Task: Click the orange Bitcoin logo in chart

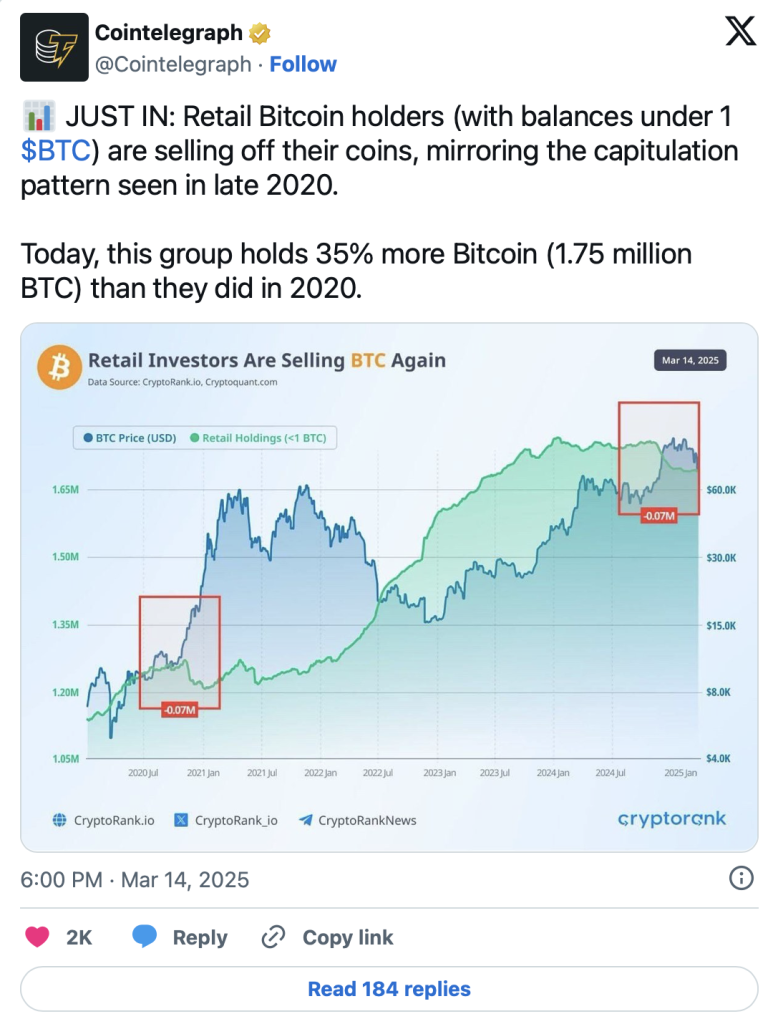Action: (x=58, y=367)
